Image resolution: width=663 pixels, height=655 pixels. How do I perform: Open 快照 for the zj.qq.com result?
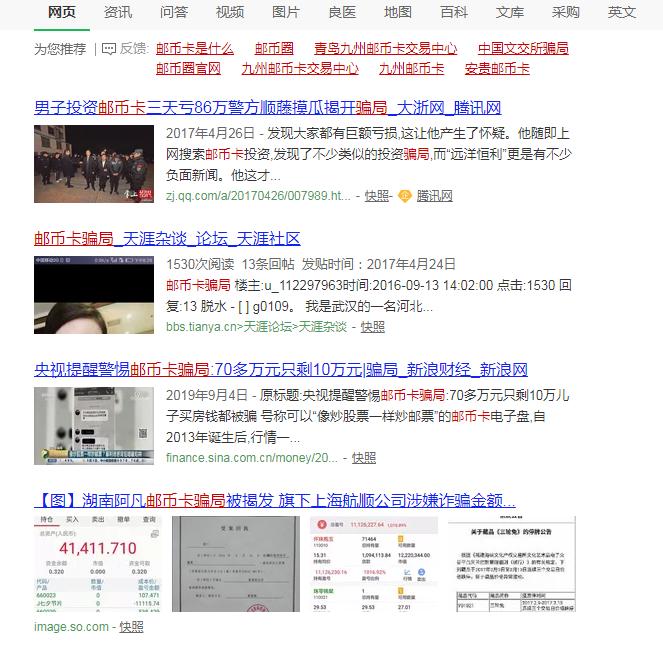click(x=376, y=196)
